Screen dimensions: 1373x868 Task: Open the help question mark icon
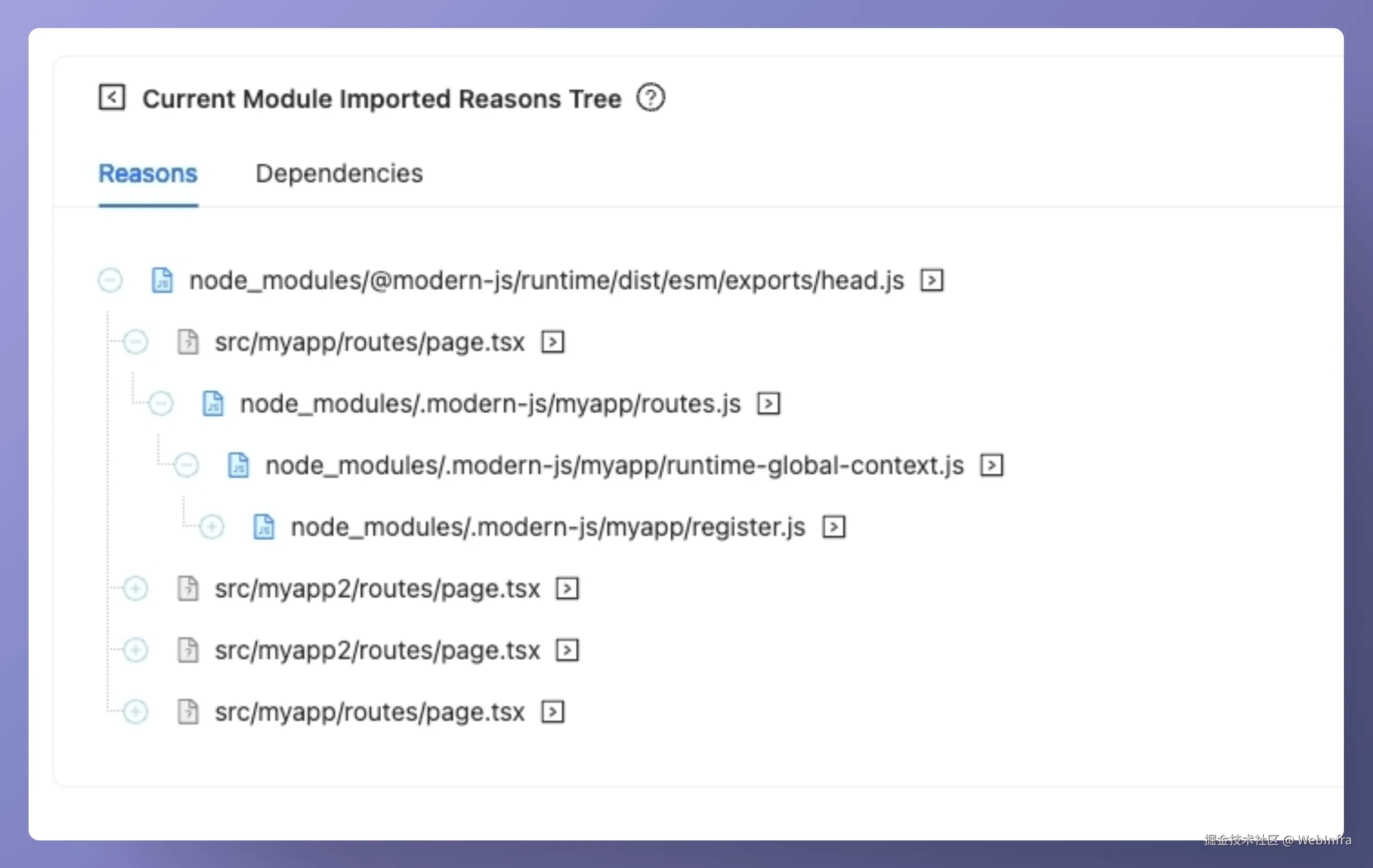tap(650, 97)
